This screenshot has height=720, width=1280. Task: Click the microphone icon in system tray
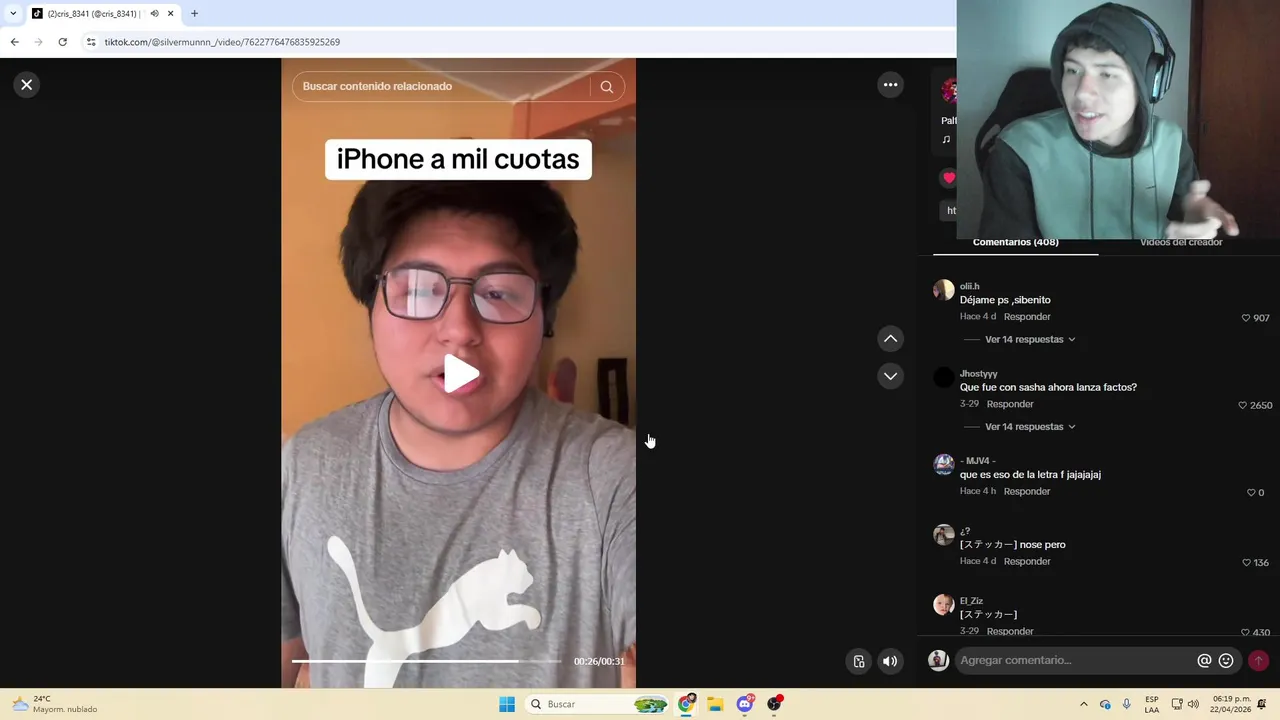tap(1127, 704)
